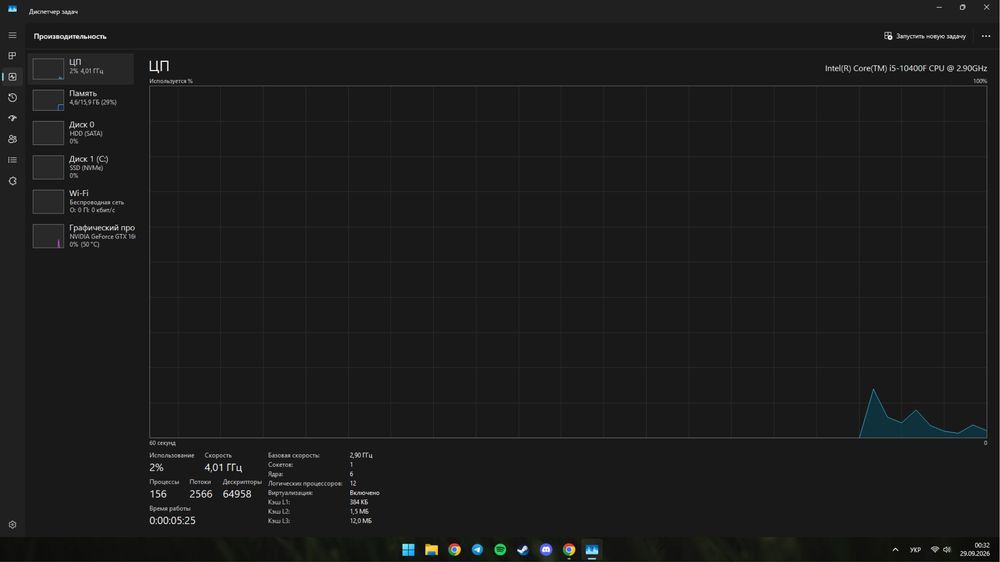Click the L3 cache value 12,0 МБ
Image resolution: width=1000 pixels, height=562 pixels.
[360, 521]
